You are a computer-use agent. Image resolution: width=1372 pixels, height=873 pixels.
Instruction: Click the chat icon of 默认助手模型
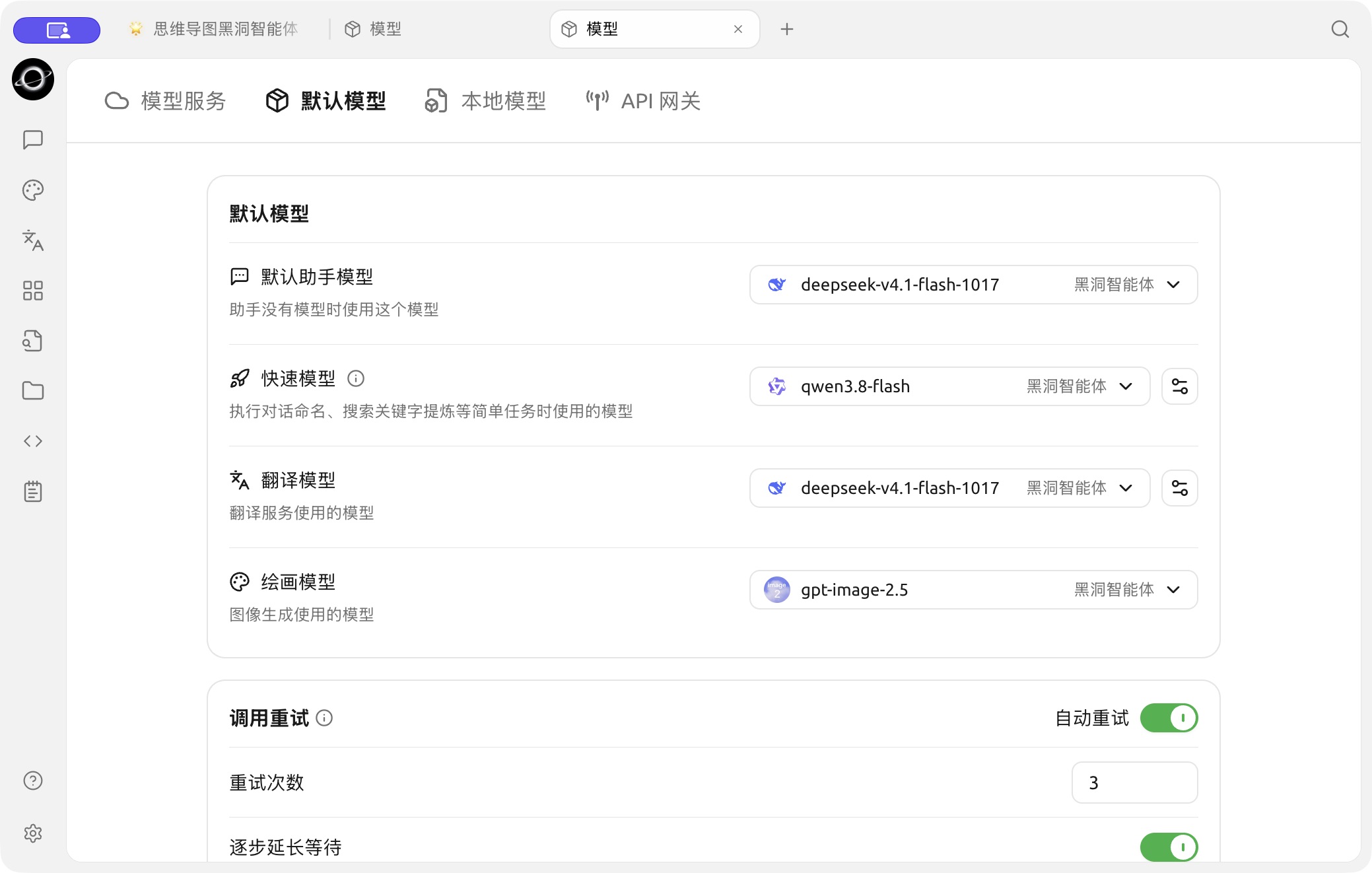tap(240, 277)
